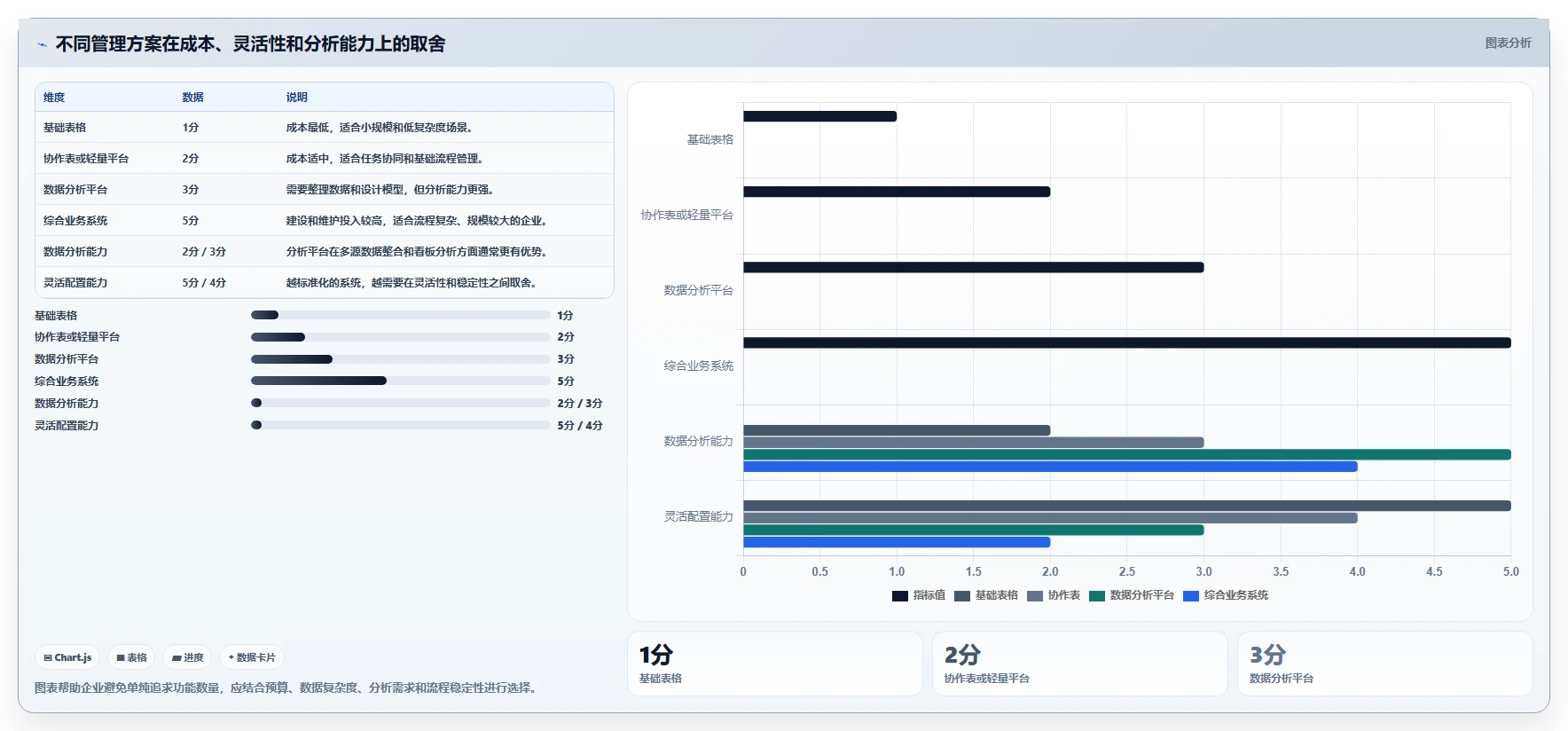Click the 5分 / 4分 value in the table

pyautogui.click(x=204, y=283)
